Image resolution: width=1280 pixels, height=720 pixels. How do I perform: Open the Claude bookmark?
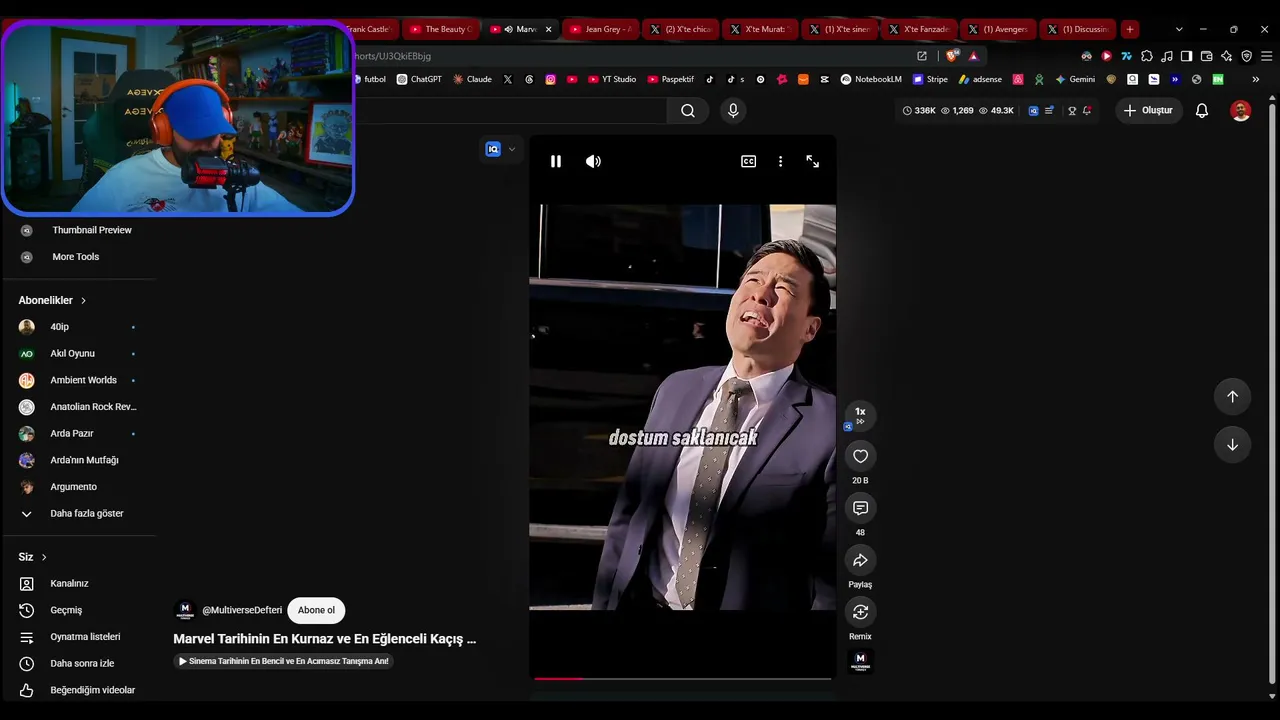[x=472, y=79]
